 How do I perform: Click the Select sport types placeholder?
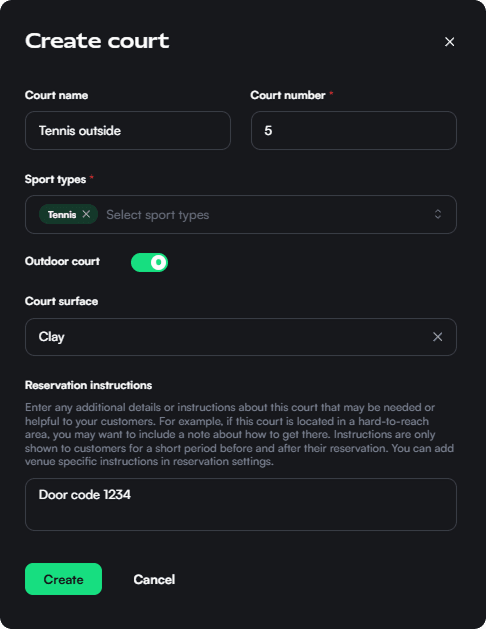(158, 215)
